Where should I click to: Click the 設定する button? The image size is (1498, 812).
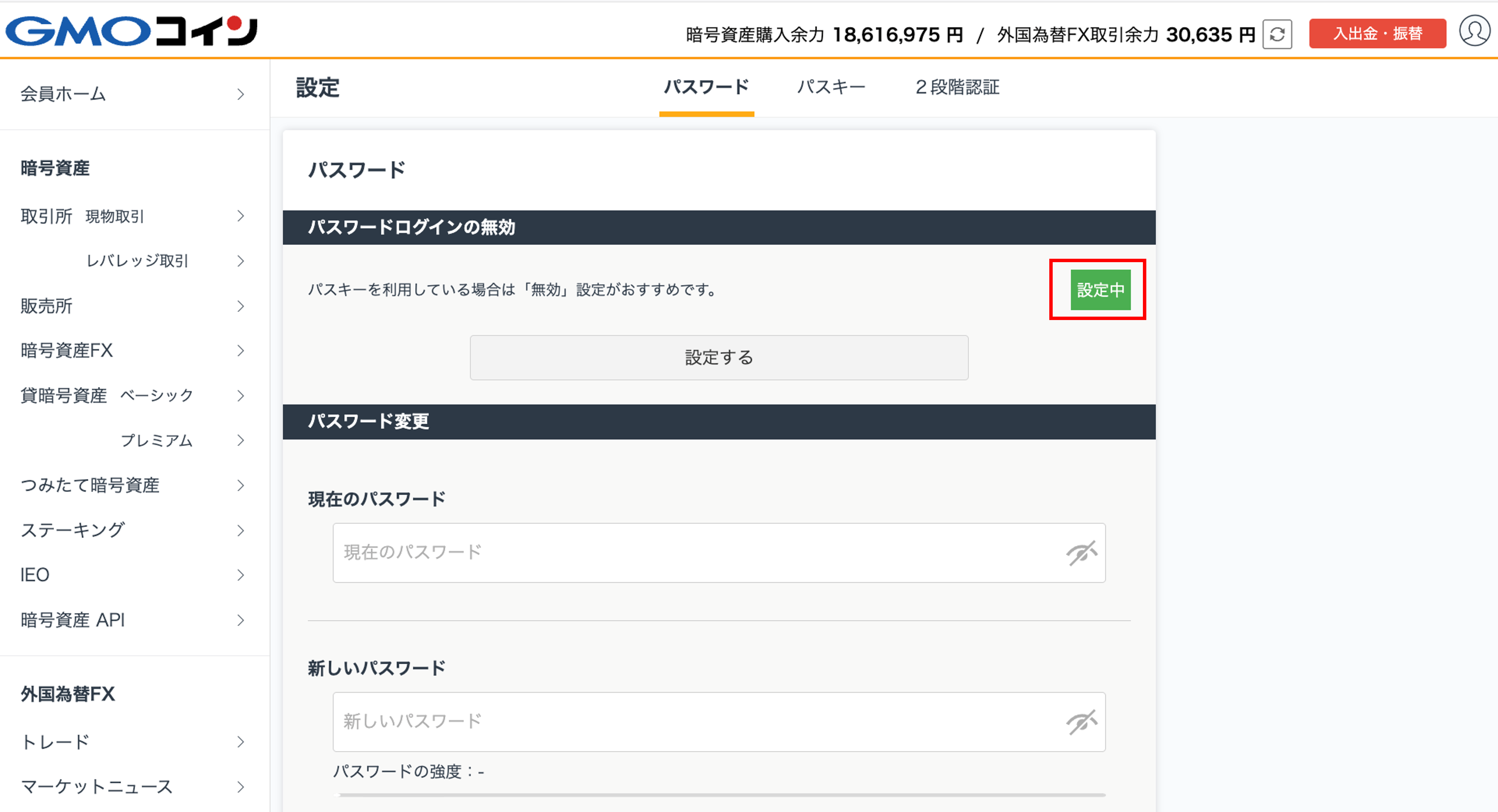click(719, 357)
